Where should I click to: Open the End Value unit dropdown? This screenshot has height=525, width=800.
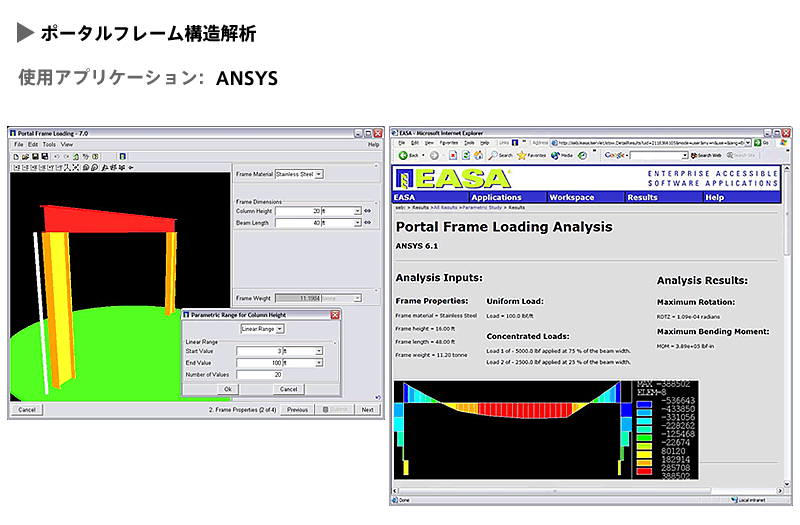coord(319,363)
